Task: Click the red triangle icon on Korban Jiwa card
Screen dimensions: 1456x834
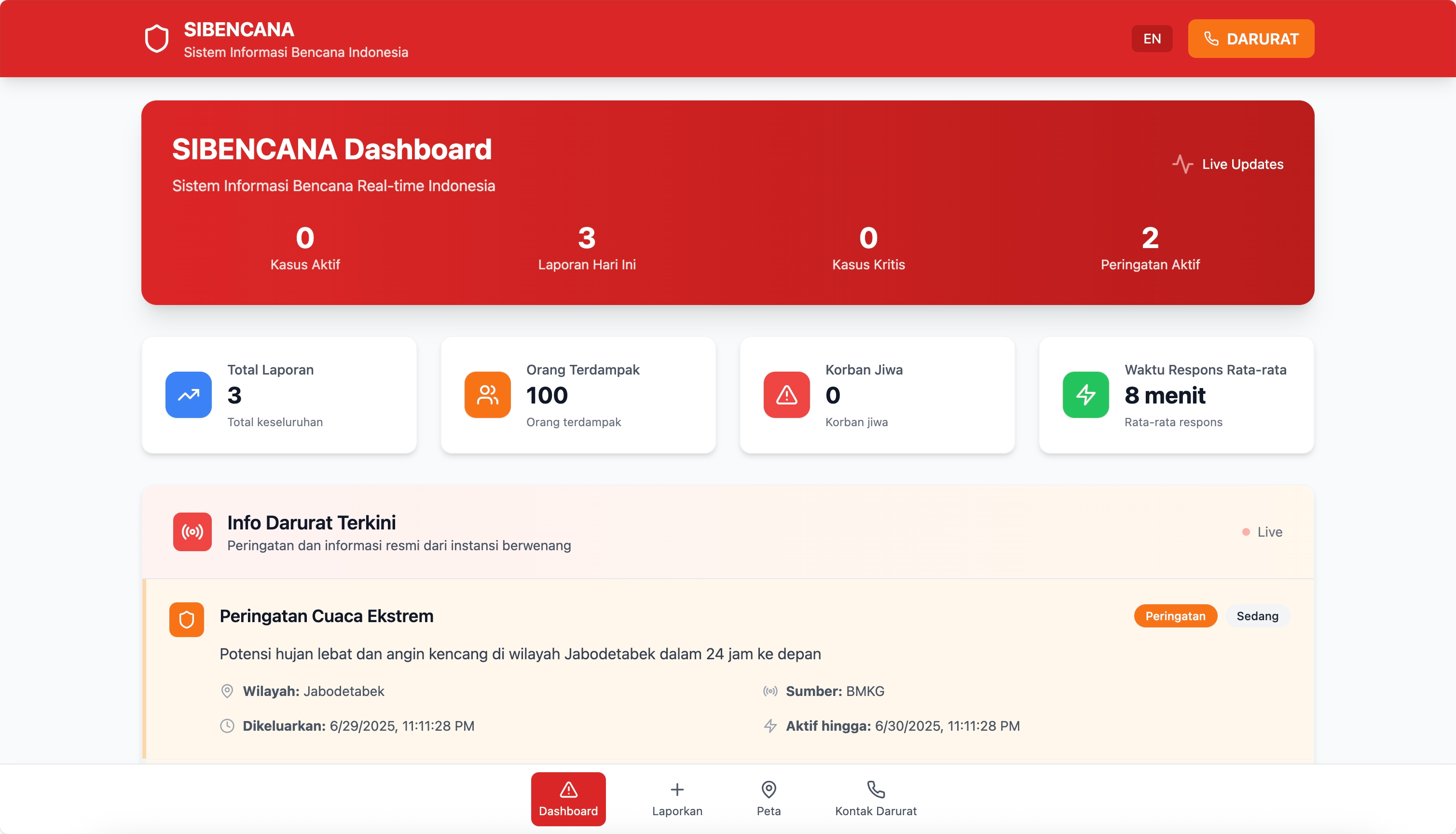Action: (x=785, y=395)
